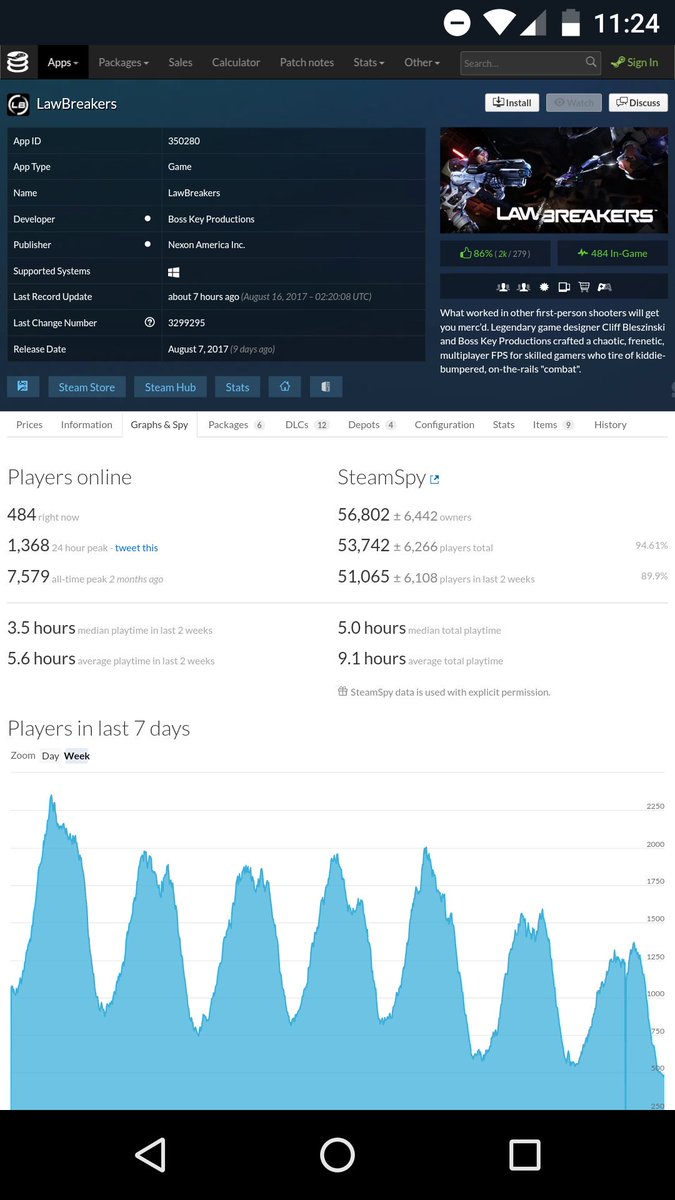The image size is (675, 1200).
Task: Tap the Android Recents button
Action: (x=524, y=1155)
